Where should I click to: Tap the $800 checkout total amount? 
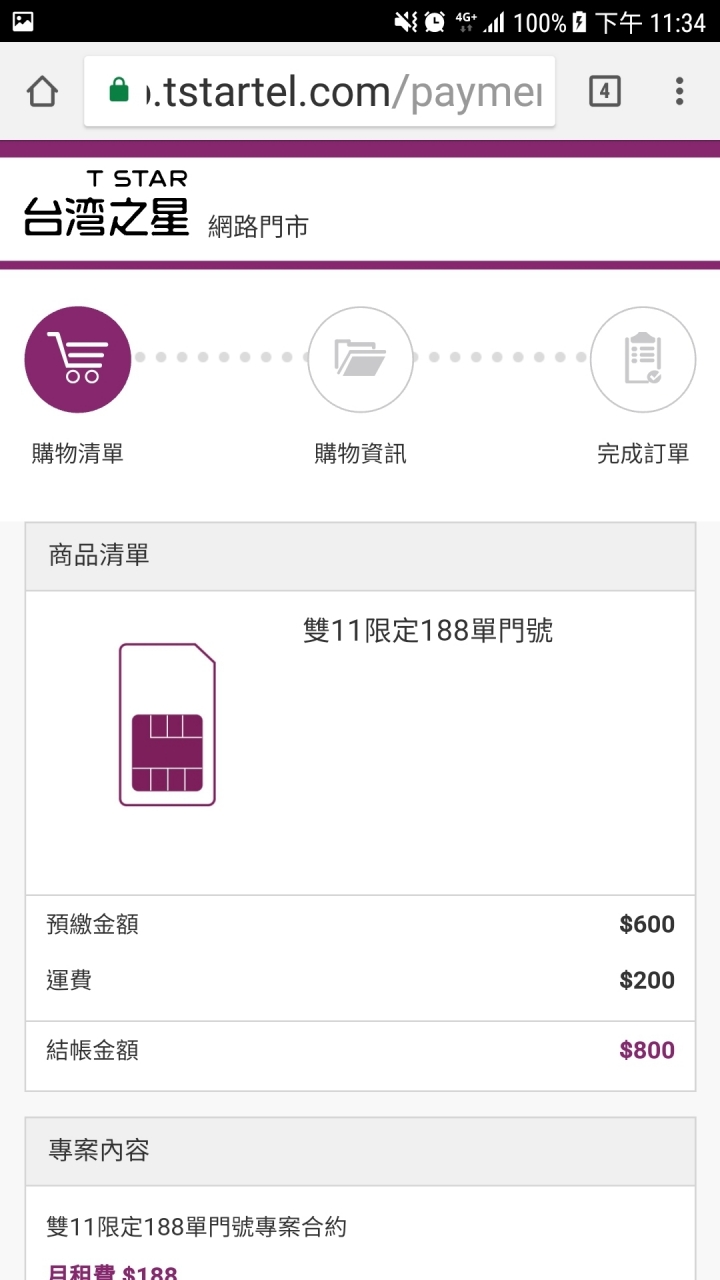click(x=647, y=1050)
